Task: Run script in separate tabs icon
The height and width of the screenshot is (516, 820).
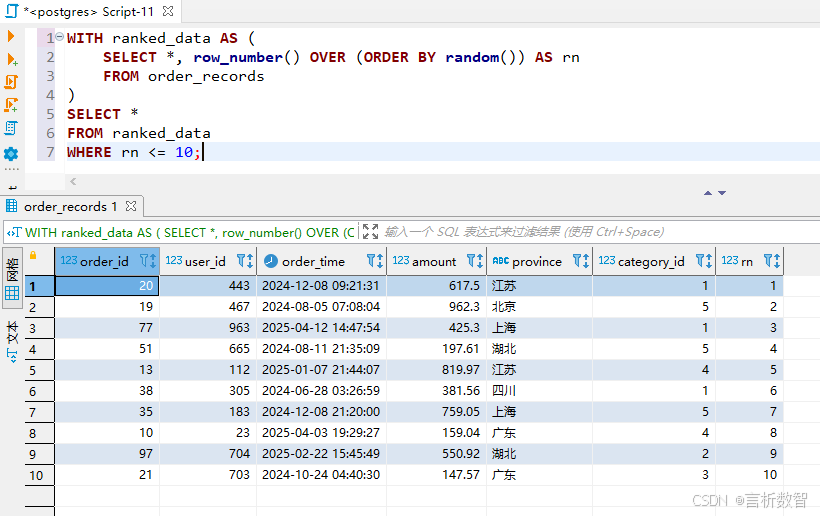Action: click(x=11, y=105)
